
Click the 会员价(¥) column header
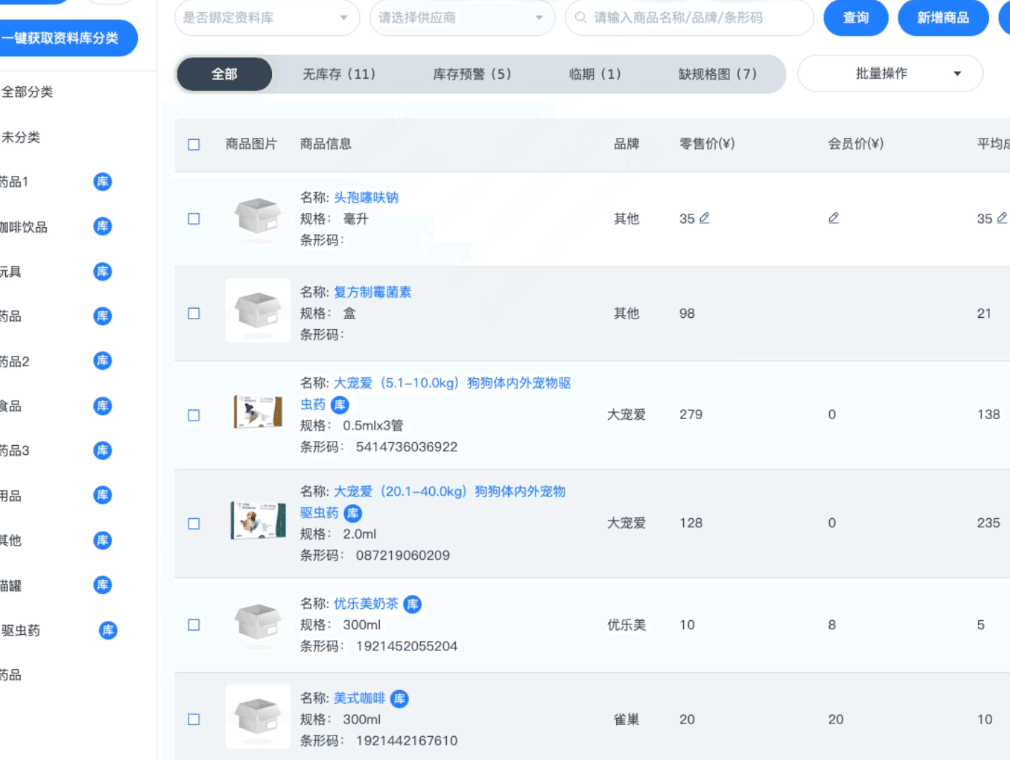(855, 144)
